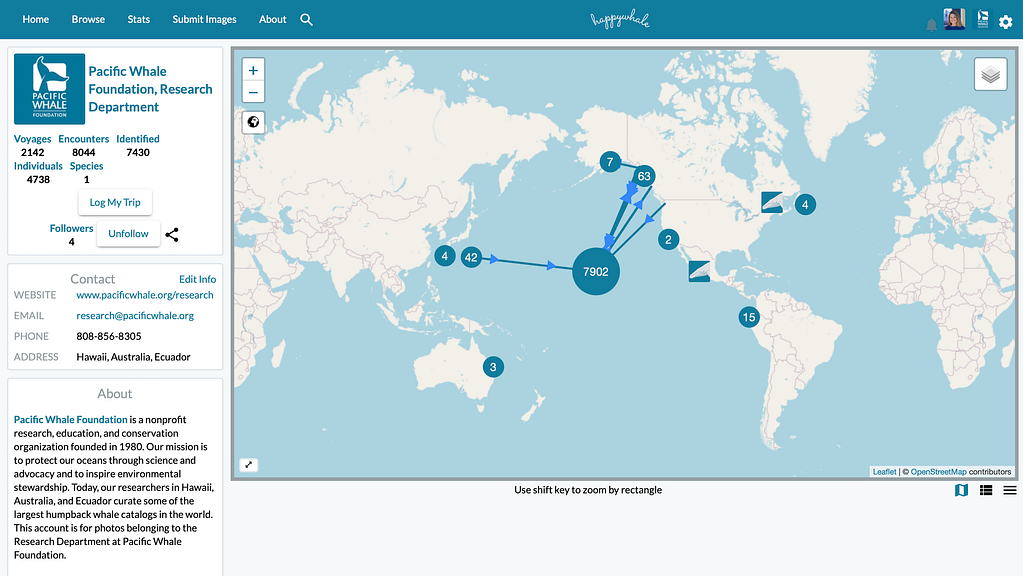Open the search magnifier icon
1023x576 pixels.
[x=306, y=20]
